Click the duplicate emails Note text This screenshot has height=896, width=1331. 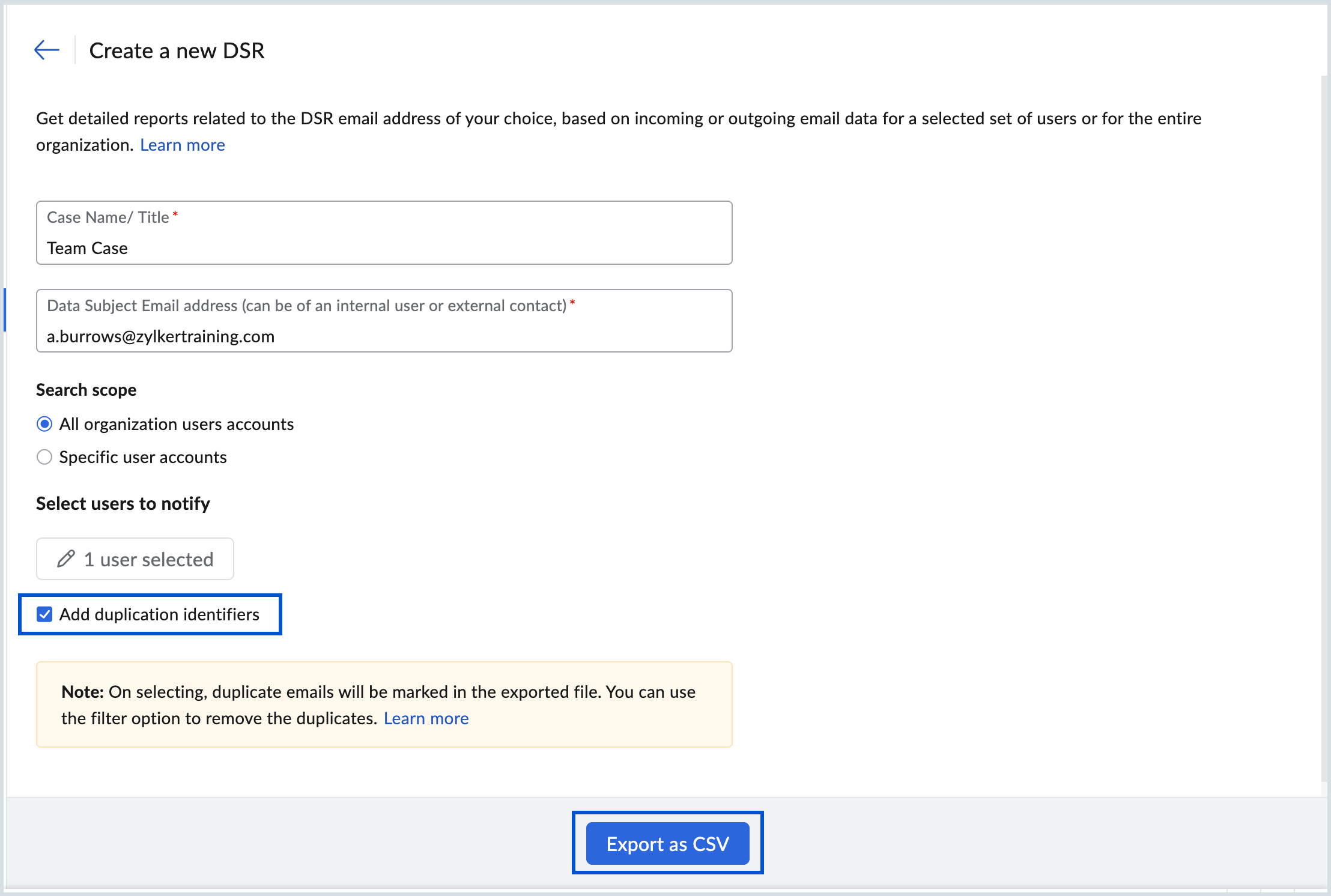coord(378,692)
